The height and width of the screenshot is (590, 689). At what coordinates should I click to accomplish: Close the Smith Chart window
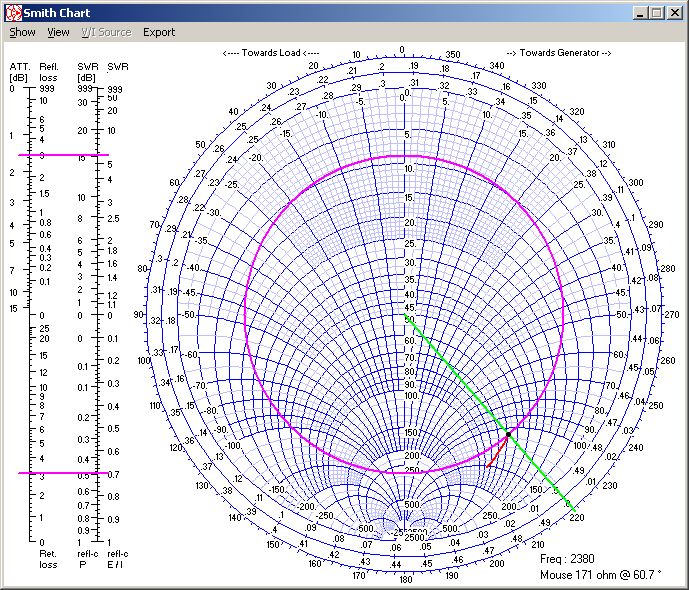tap(675, 12)
